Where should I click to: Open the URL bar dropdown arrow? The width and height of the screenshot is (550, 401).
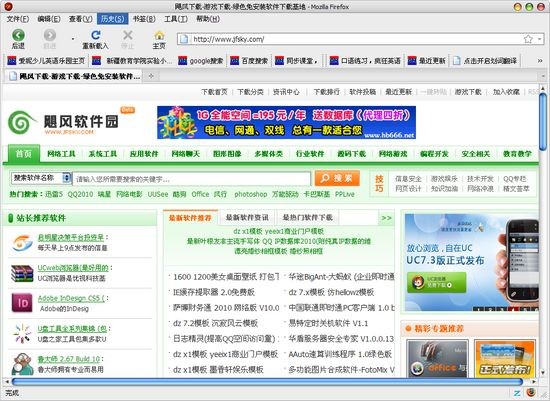coord(539,39)
